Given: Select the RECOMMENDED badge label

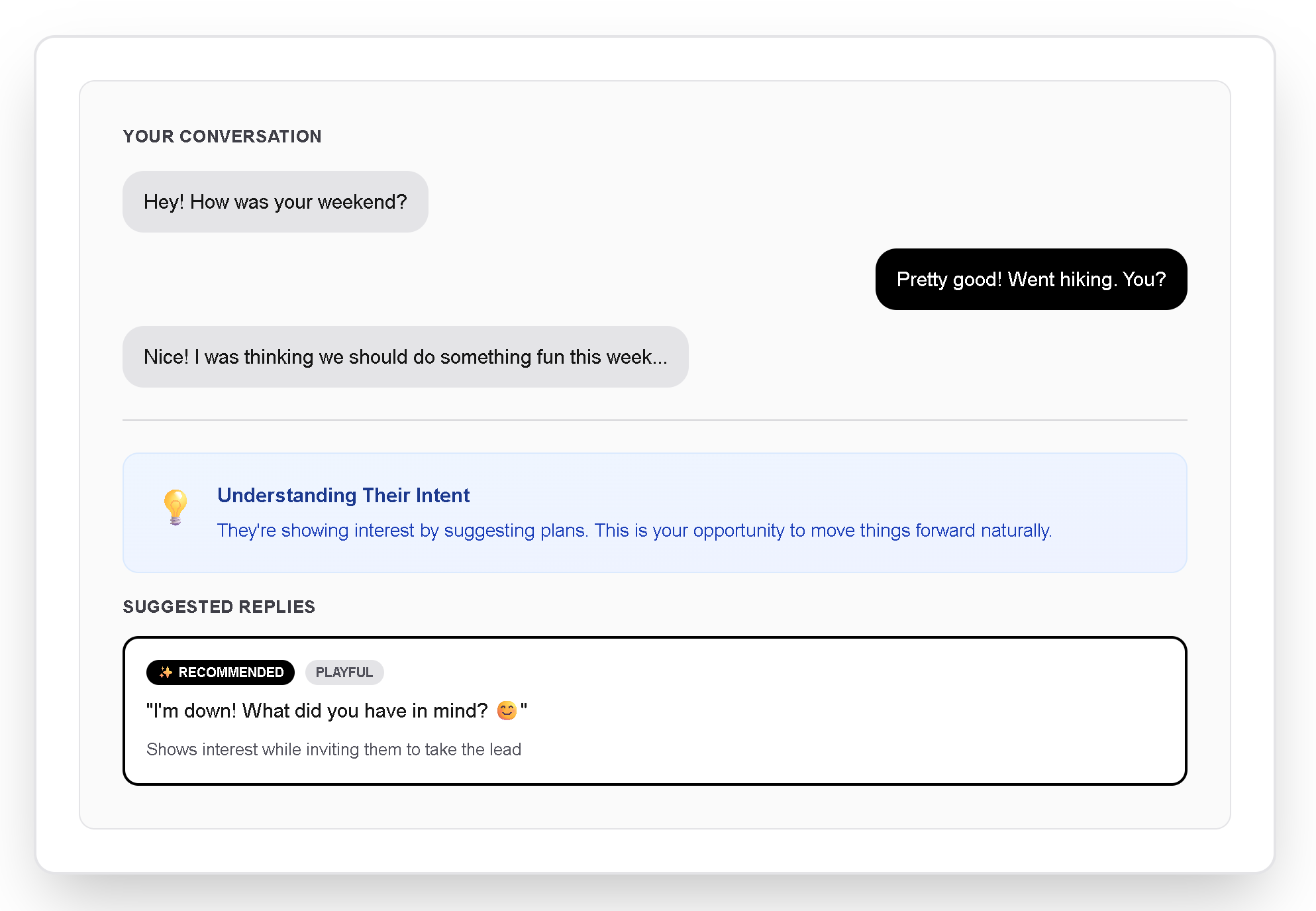Looking at the screenshot, I should pyautogui.click(x=230, y=672).
